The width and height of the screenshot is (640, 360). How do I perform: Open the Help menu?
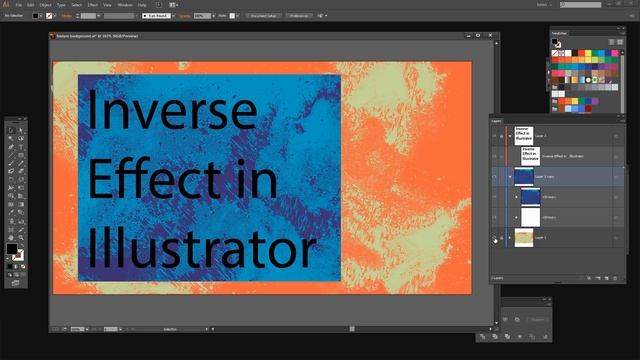tap(142, 5)
